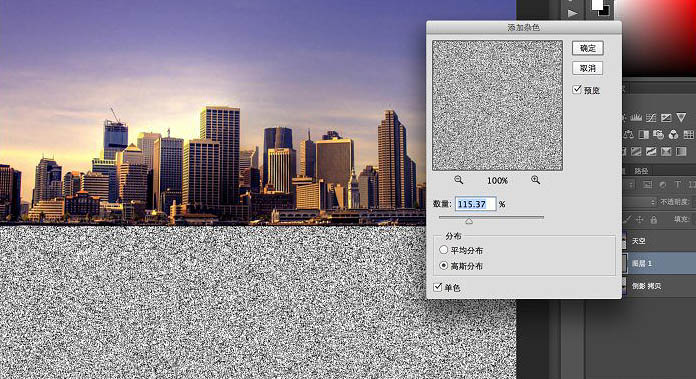Select 平均分布 uniform distribution
Image resolution: width=696 pixels, height=379 pixels.
coord(443,249)
